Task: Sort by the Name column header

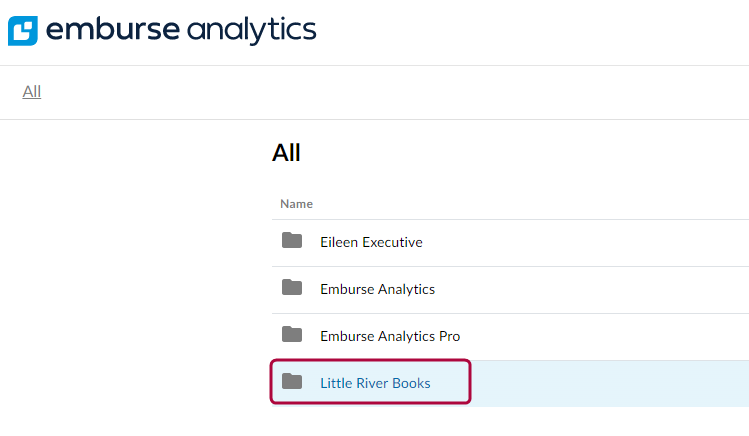Action: [x=296, y=204]
